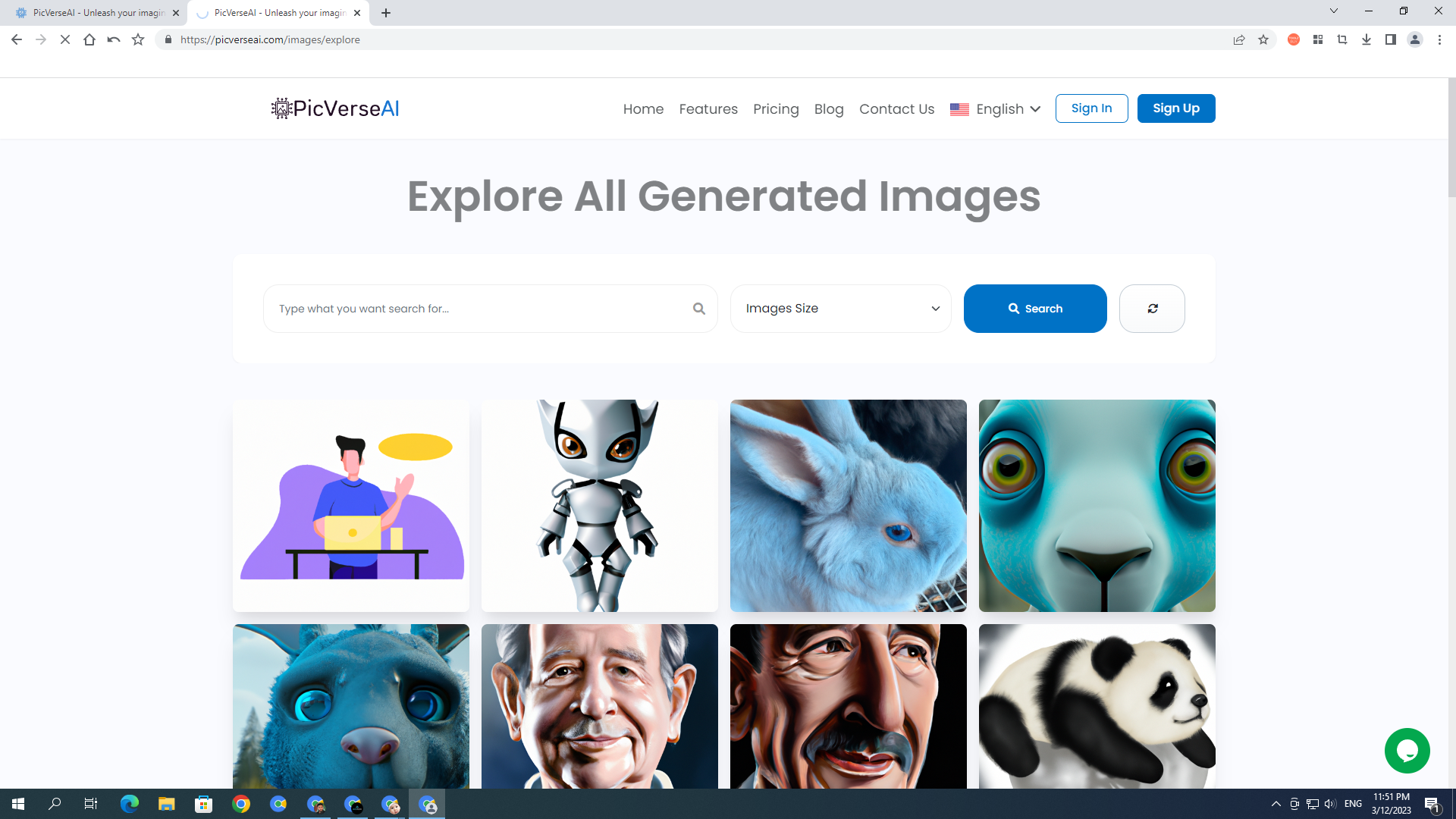The image size is (1456, 819).
Task: Go to the Pricing page
Action: [x=776, y=109]
